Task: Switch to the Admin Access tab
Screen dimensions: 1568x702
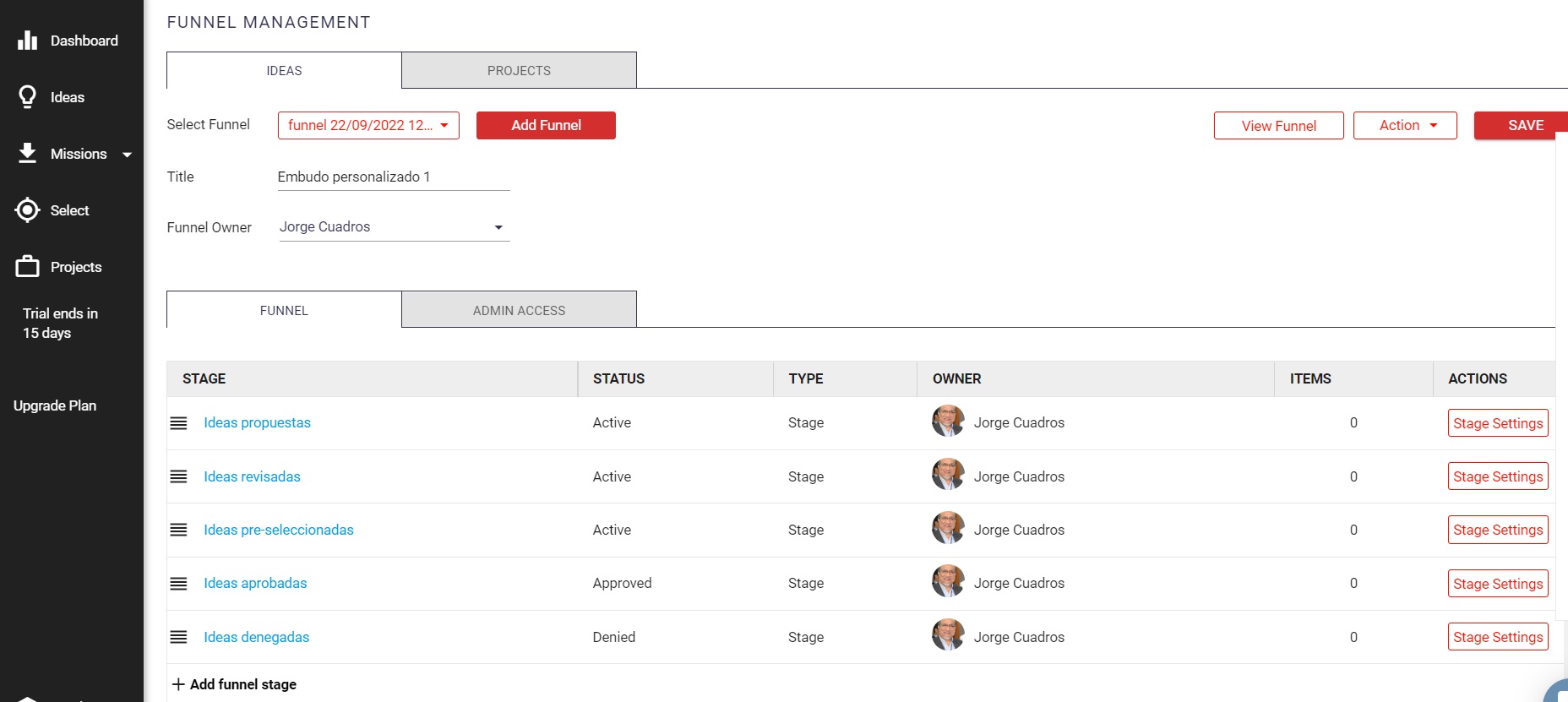Action: pos(519,311)
